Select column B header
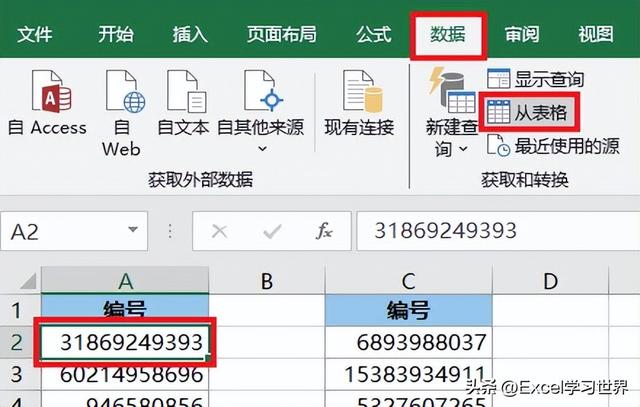The height and width of the screenshot is (407, 640). [x=267, y=280]
